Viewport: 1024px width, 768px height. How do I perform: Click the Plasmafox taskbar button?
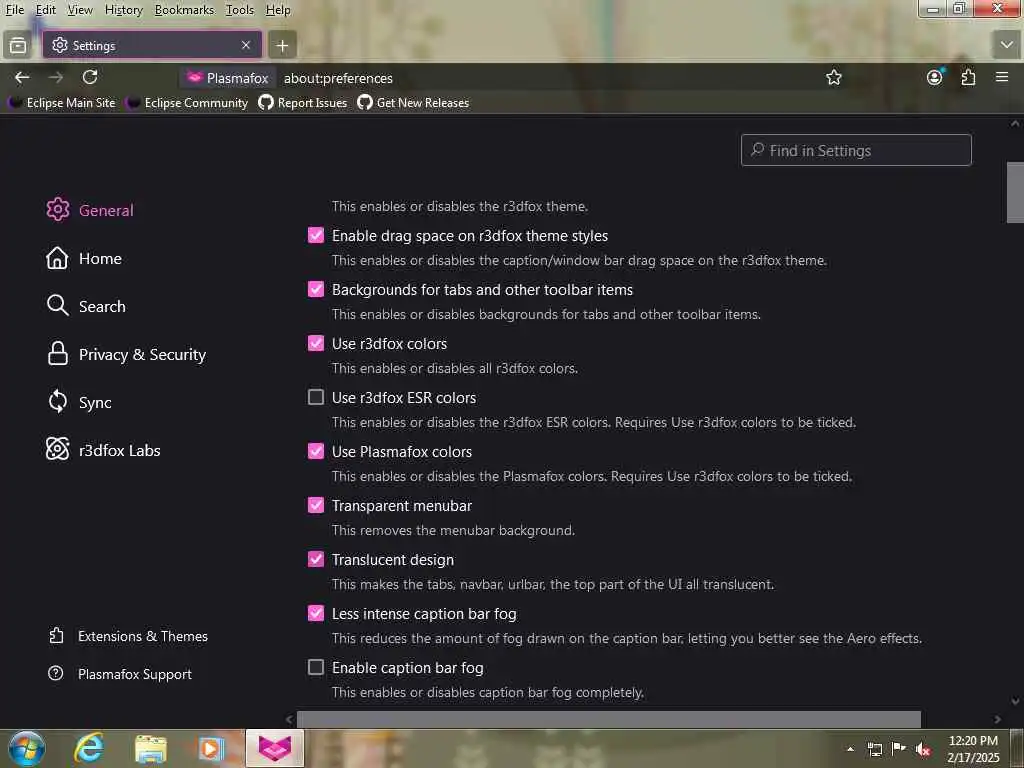pos(274,748)
